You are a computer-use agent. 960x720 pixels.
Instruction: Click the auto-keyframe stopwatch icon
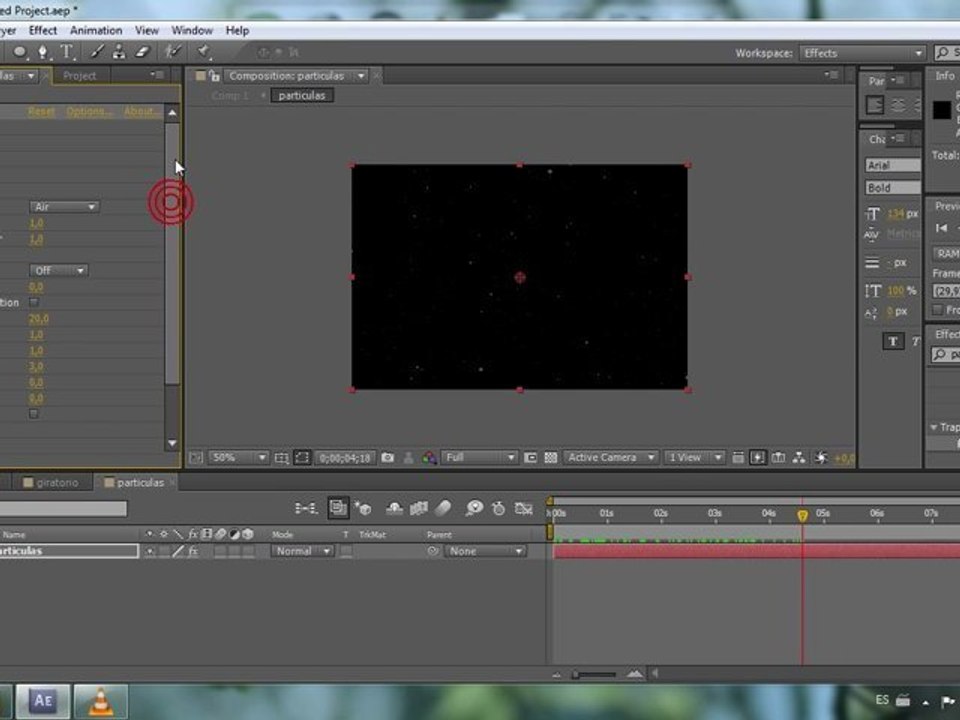[499, 508]
